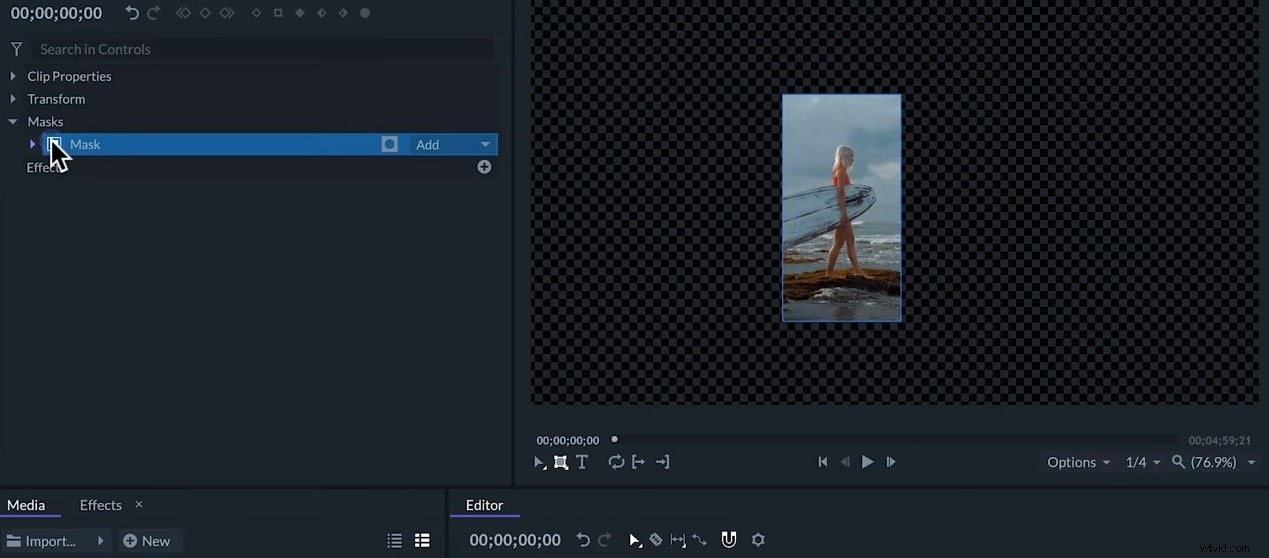
Task: Switch to the Effects tab
Action: (x=101, y=505)
